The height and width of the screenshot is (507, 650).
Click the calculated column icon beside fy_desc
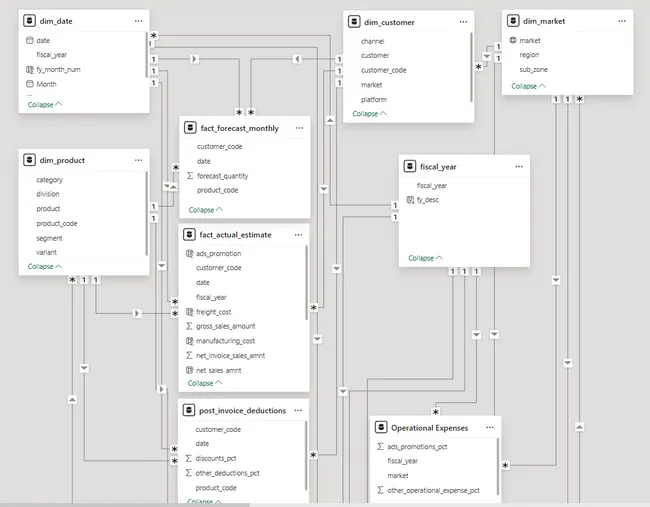click(x=409, y=200)
